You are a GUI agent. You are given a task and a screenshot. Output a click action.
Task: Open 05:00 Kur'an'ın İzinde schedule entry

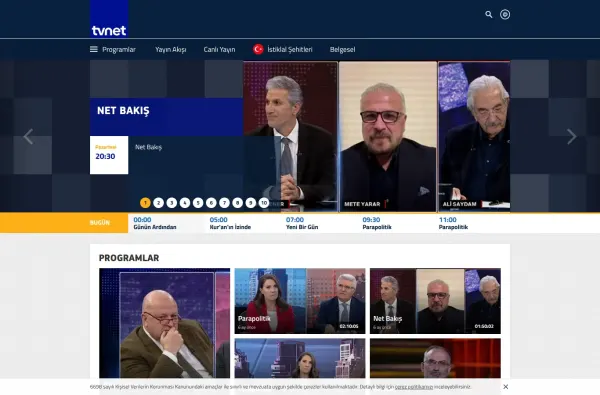click(230, 223)
